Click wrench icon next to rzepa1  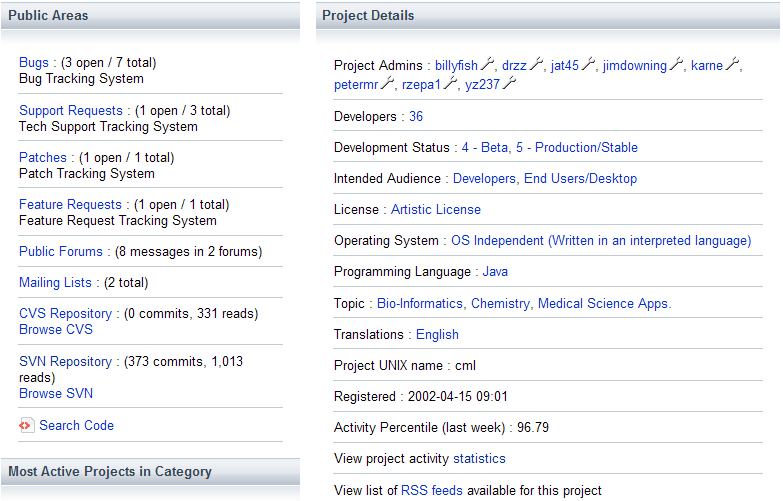pos(451,84)
